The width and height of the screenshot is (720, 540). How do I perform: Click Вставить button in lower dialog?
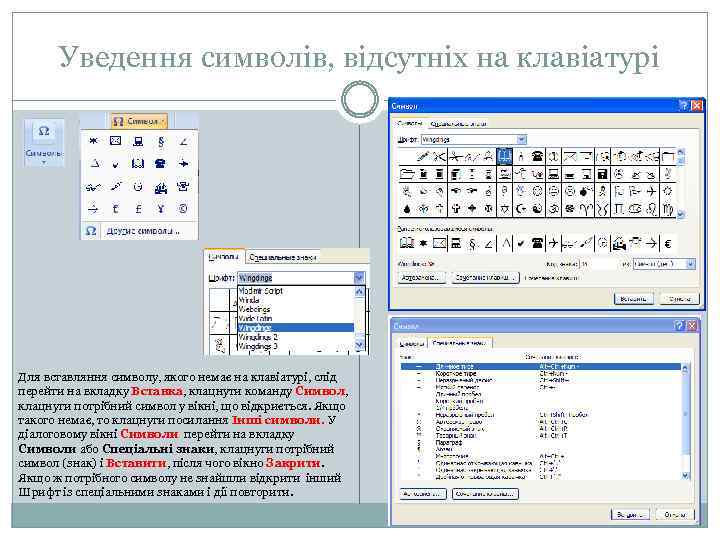point(630,515)
